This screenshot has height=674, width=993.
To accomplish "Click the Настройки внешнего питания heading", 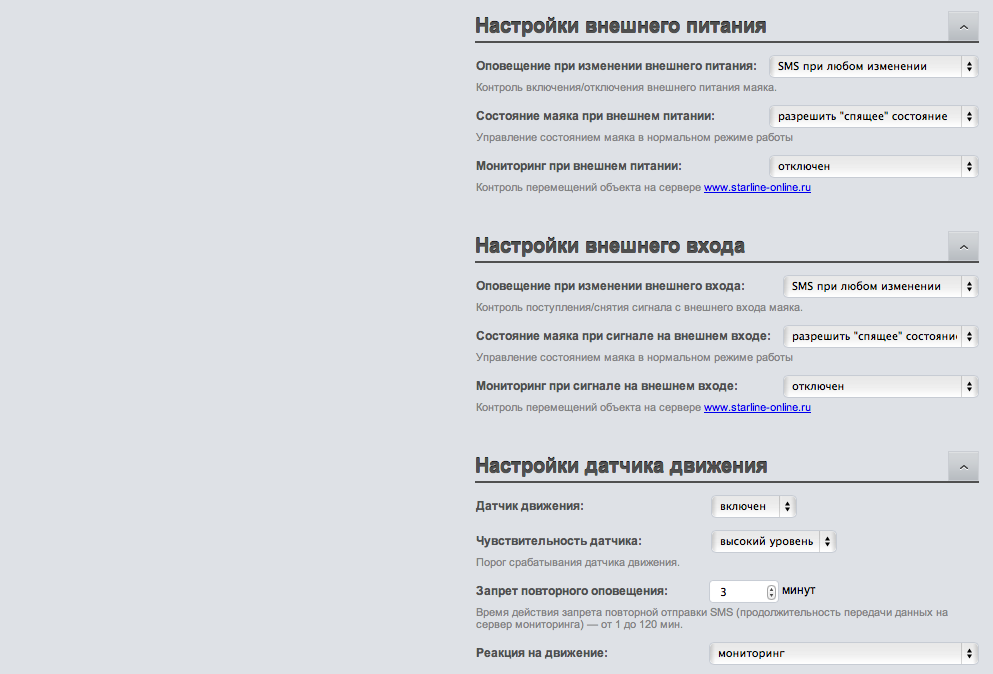I will (621, 26).
